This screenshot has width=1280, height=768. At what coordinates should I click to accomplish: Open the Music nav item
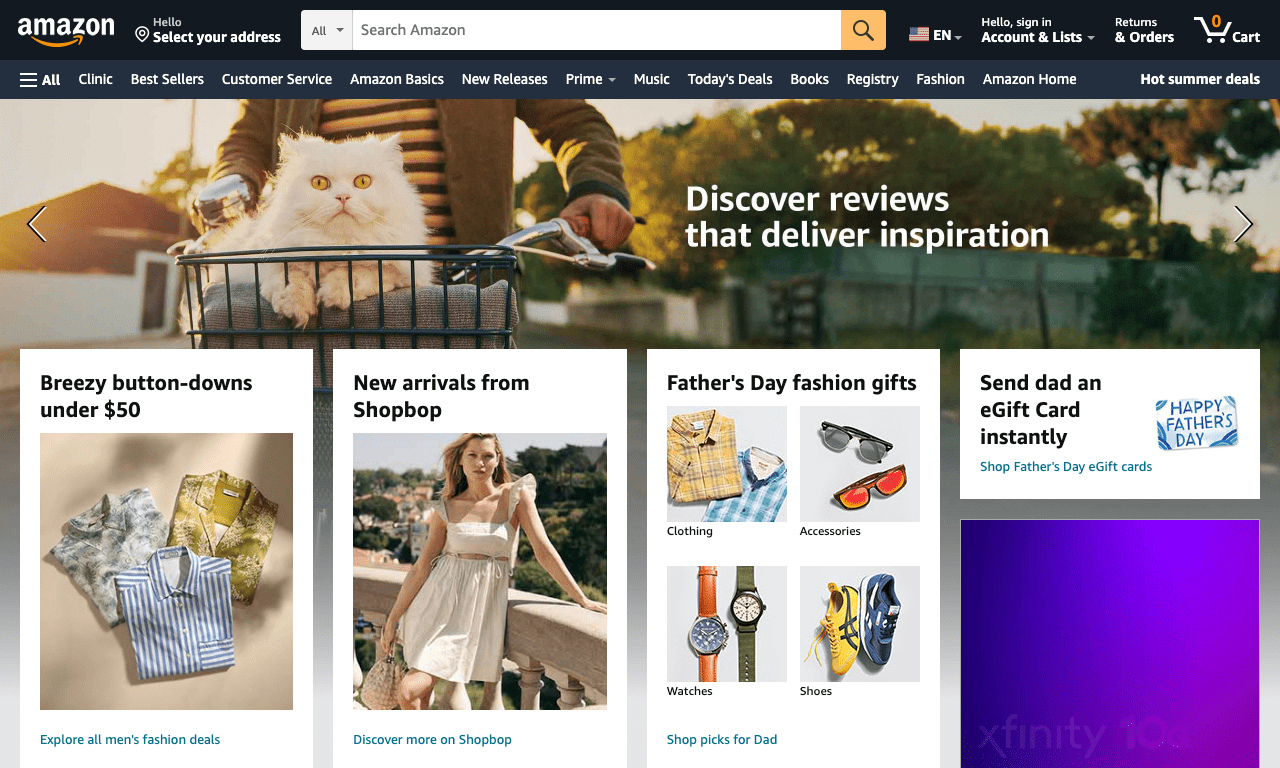coord(652,79)
